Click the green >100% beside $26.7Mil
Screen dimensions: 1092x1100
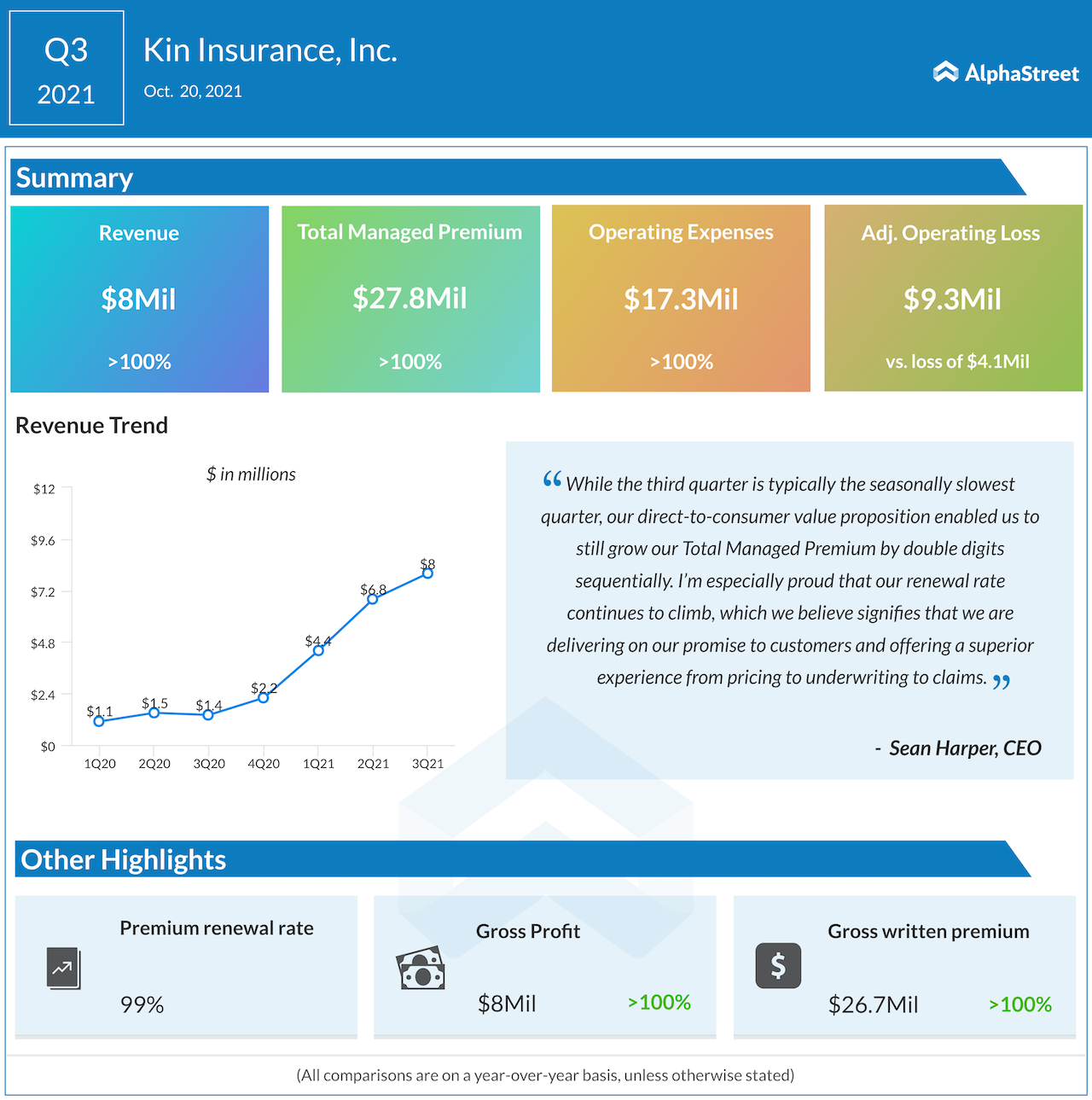coord(1020,1004)
